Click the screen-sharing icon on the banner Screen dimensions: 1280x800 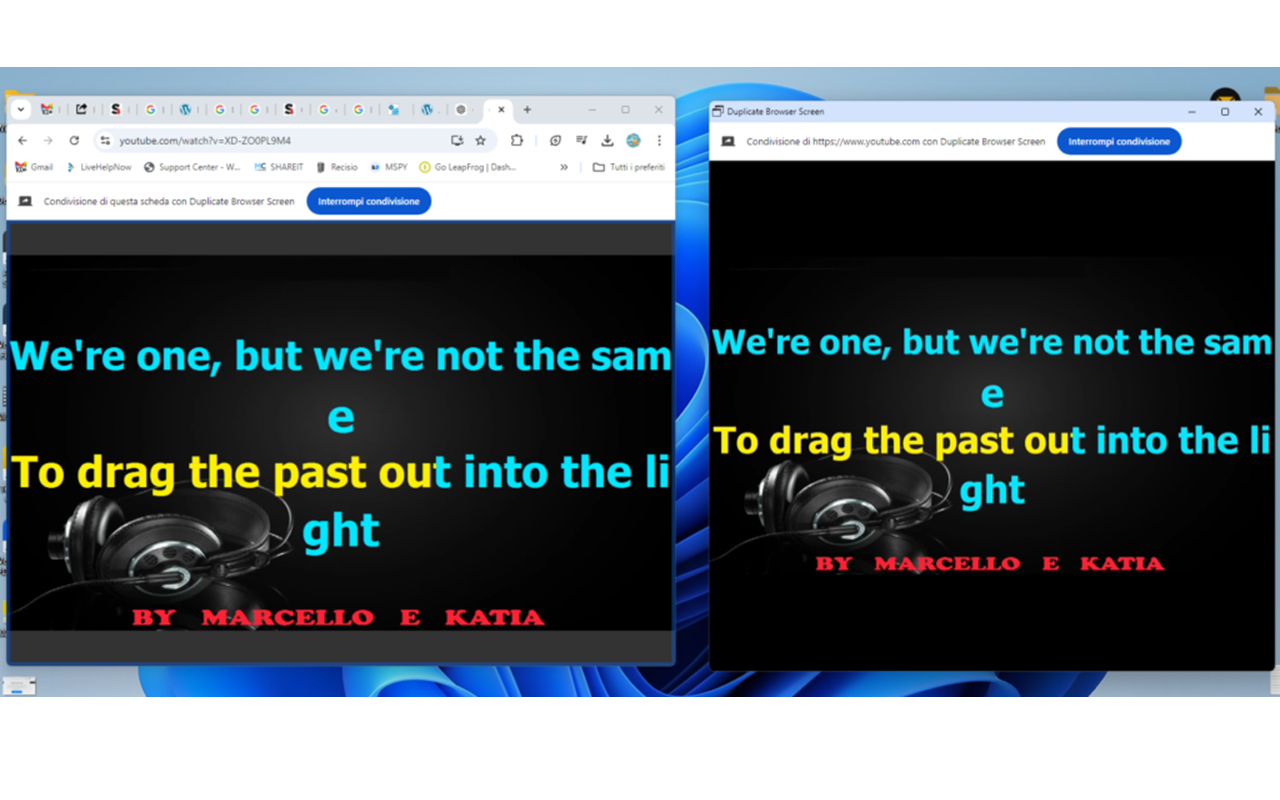[x=24, y=200]
